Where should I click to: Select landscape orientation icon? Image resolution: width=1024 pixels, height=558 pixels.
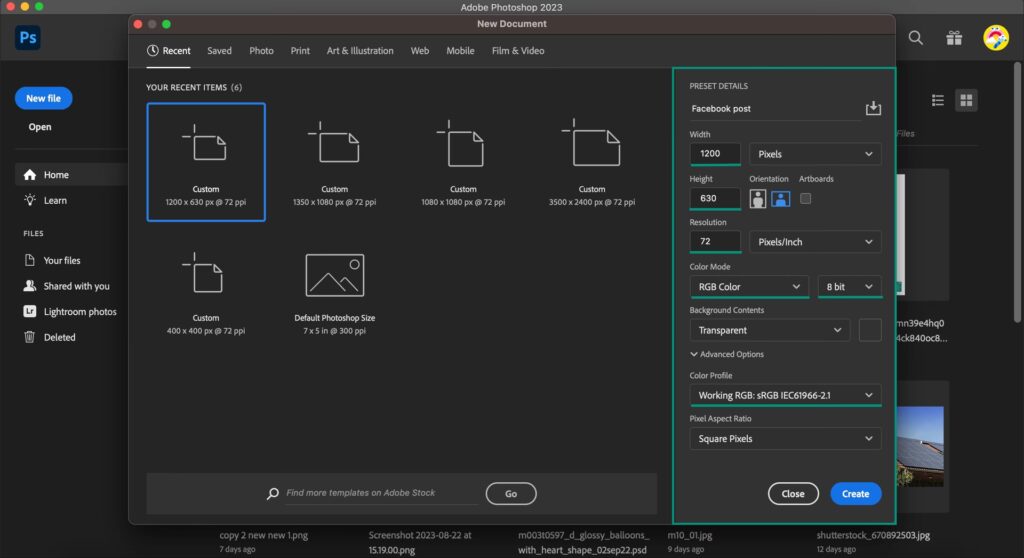[780, 198]
